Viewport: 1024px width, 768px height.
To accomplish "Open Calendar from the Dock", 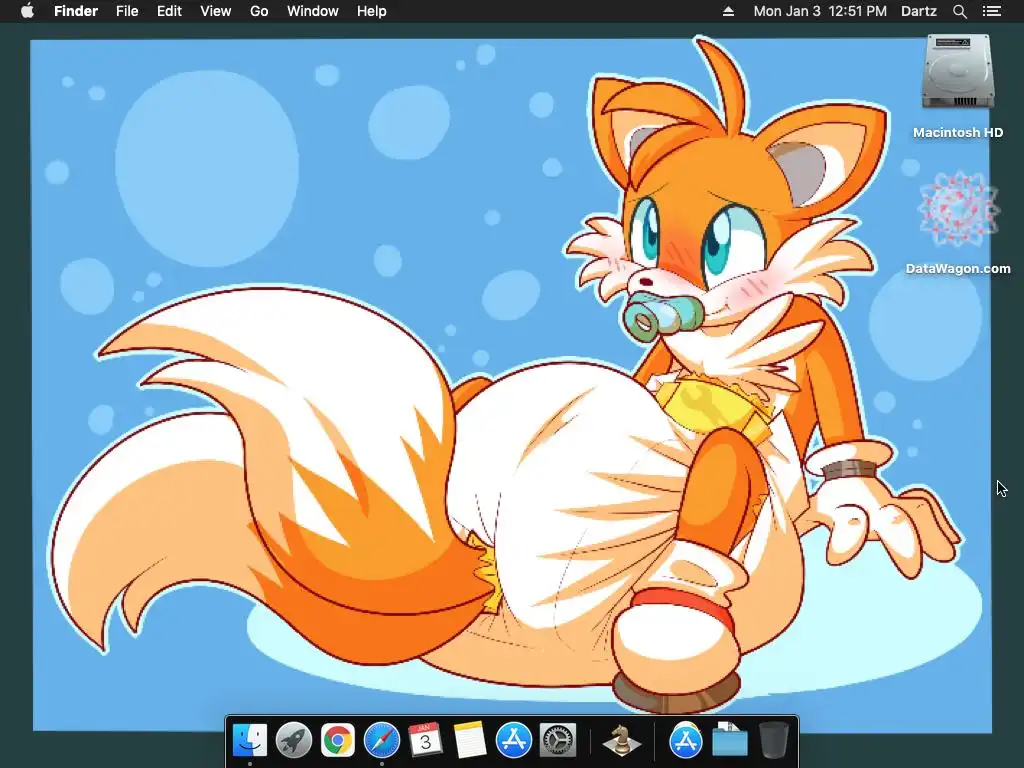I will coord(425,740).
